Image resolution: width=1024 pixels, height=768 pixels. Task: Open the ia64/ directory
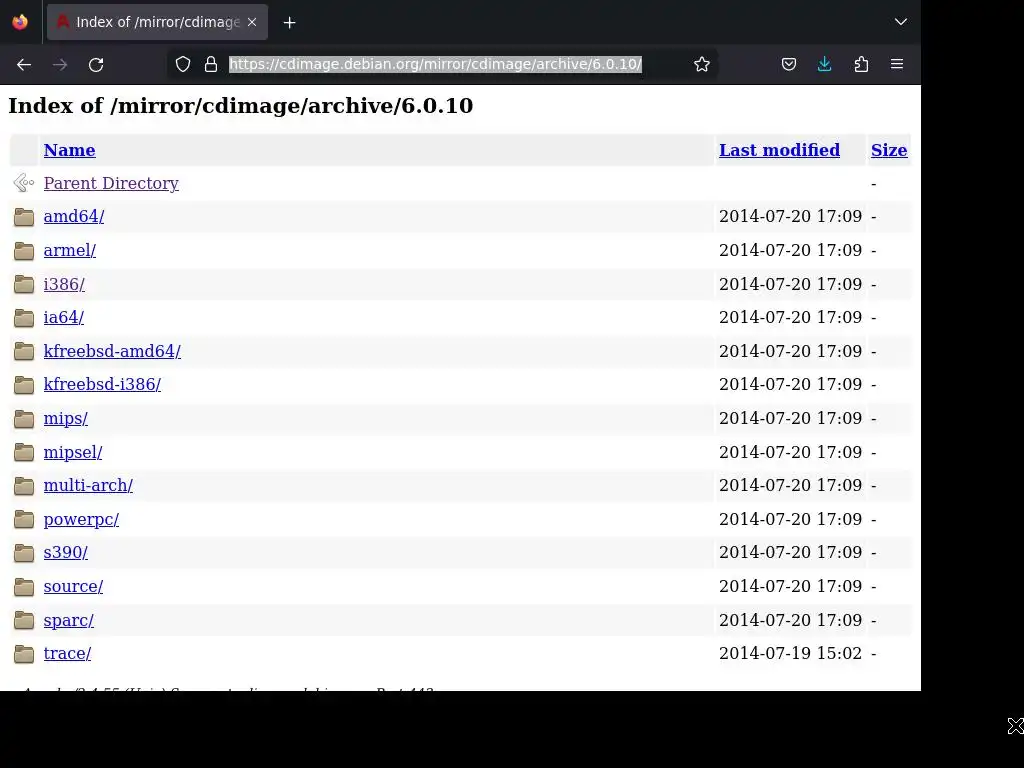tap(63, 317)
